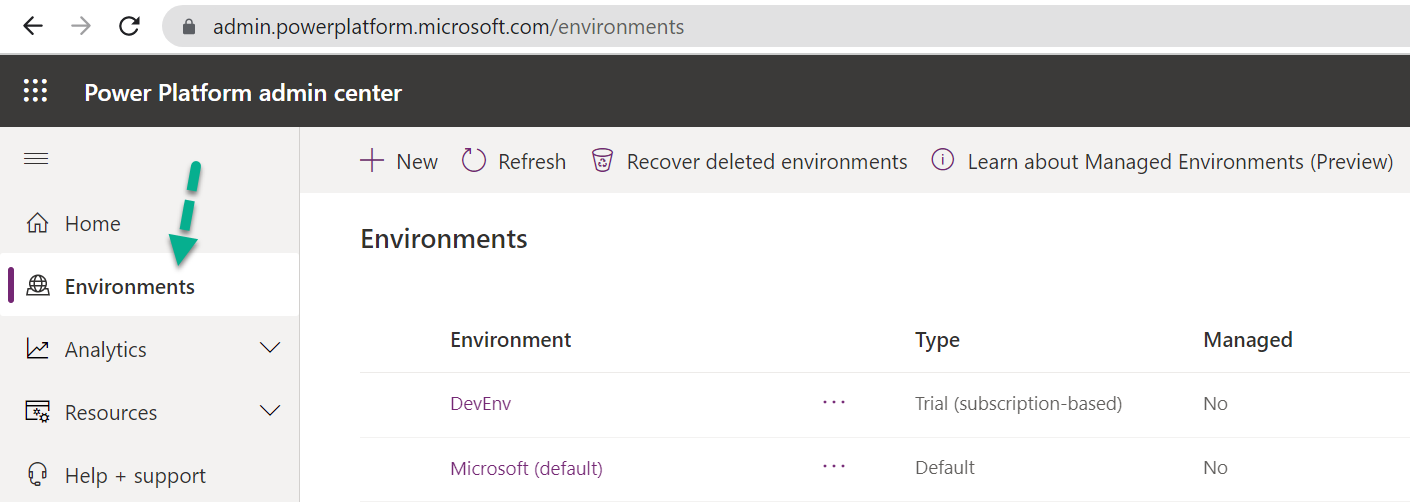Click the Home house icon
Screen dimensions: 1410x502
(x=38, y=224)
